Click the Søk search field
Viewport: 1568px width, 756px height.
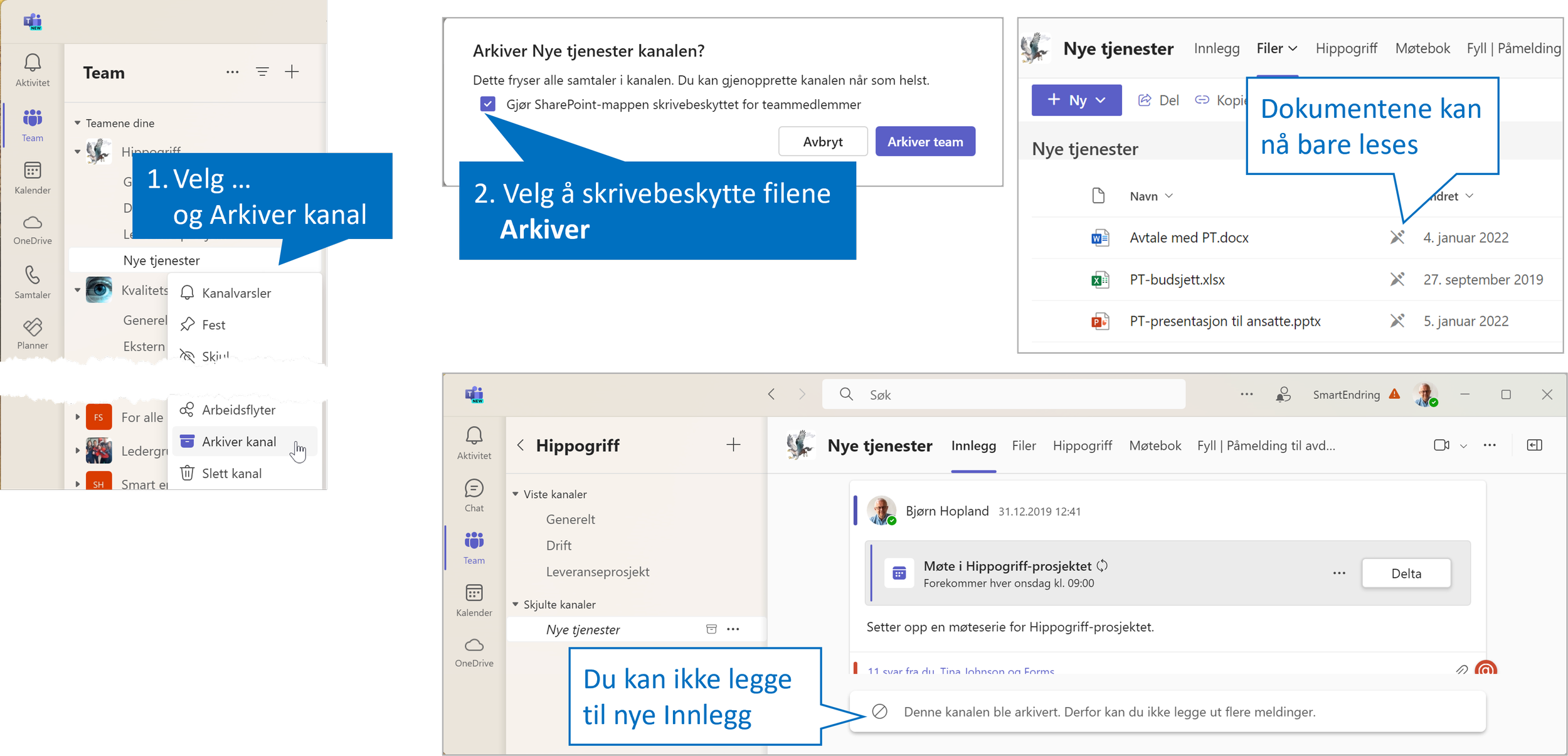[1004, 395]
